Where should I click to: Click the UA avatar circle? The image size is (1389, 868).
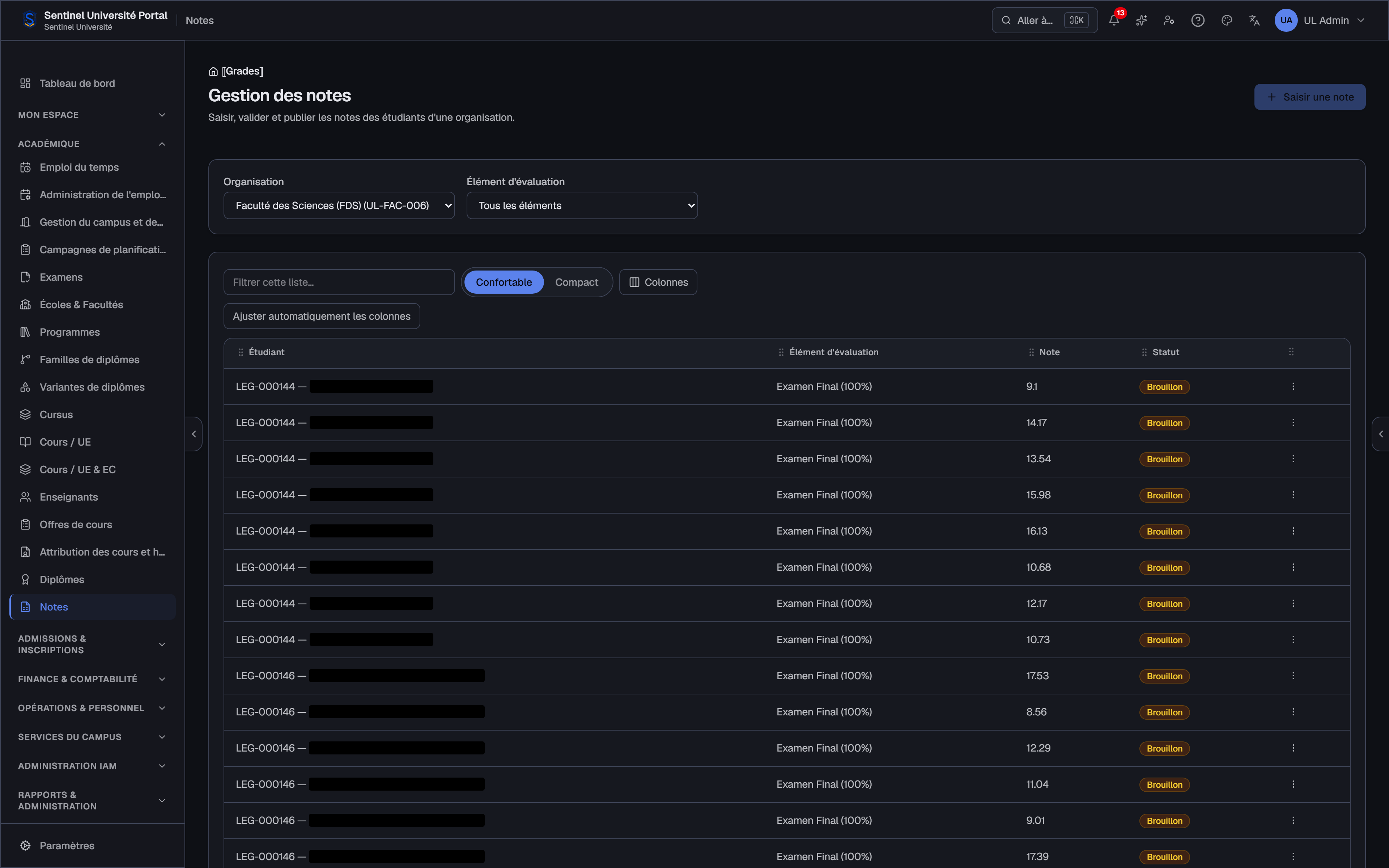click(x=1286, y=20)
